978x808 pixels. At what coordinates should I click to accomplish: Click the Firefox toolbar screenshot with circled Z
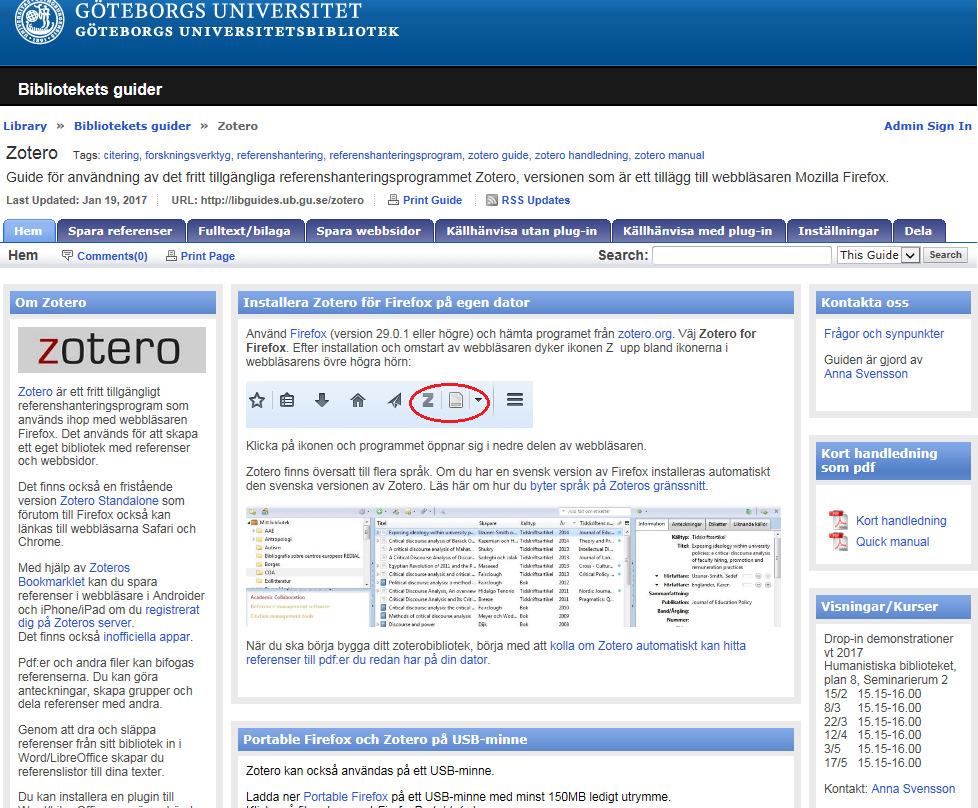tap(389, 403)
